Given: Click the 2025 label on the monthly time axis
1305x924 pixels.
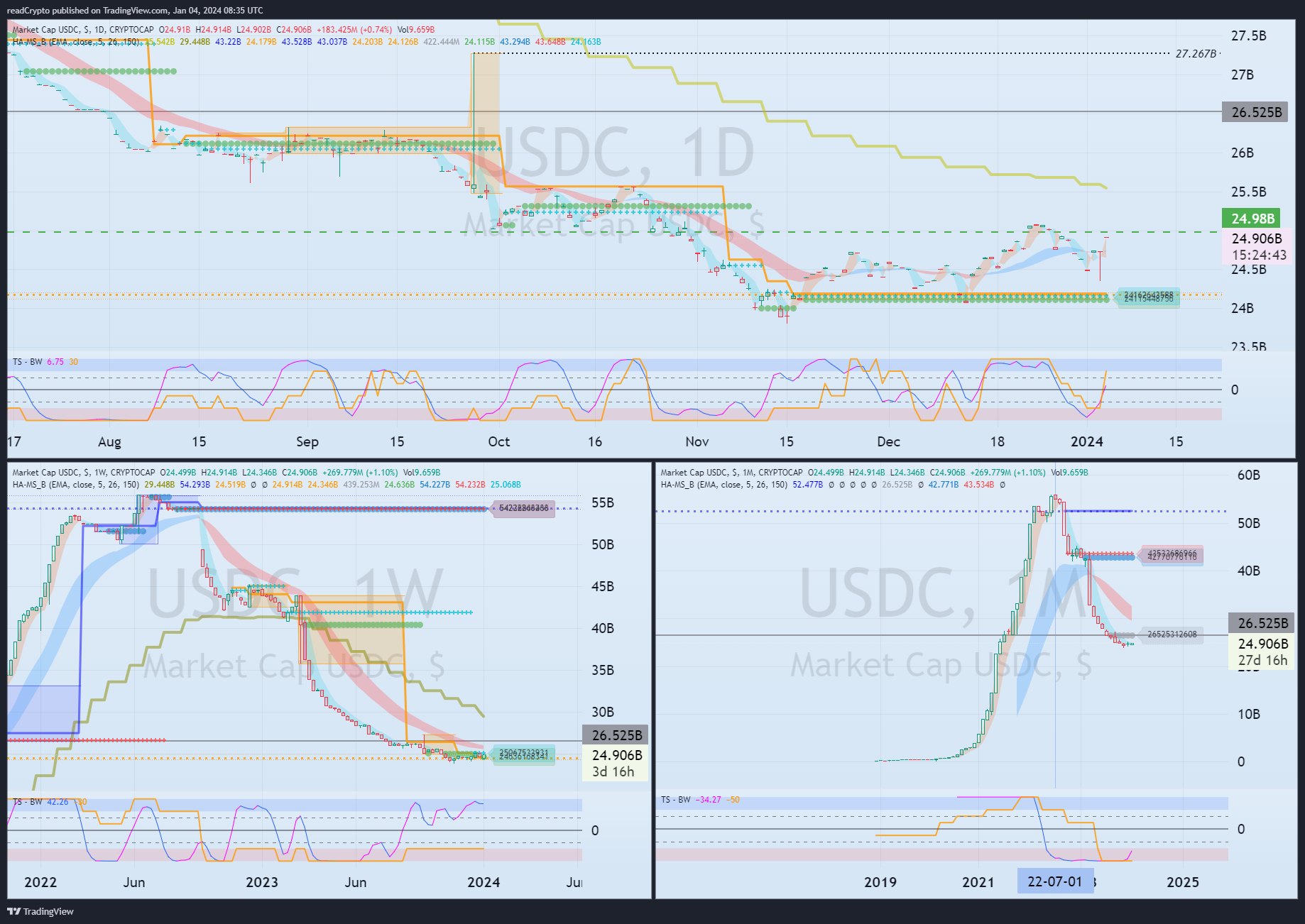Looking at the screenshot, I should coord(1183,882).
